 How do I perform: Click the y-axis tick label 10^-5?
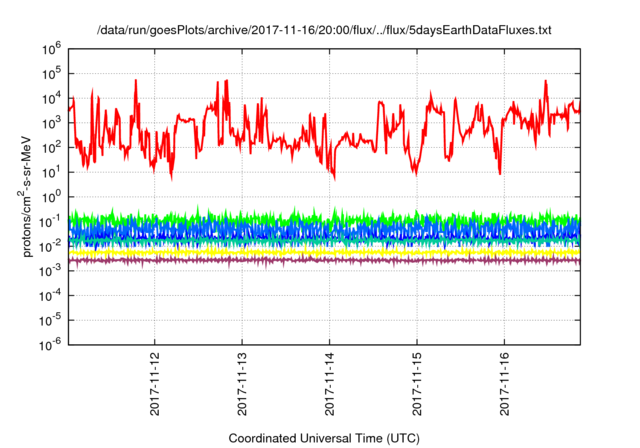pyautogui.click(x=51, y=321)
